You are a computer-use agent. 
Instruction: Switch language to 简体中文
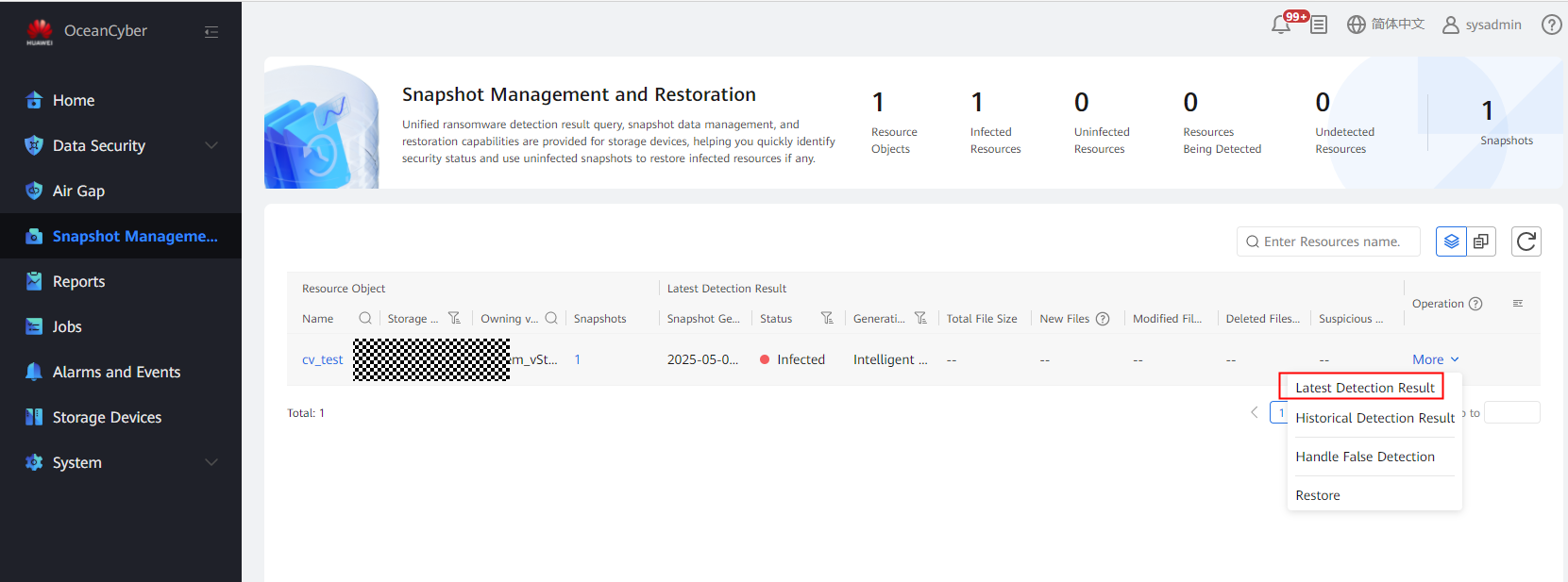1385,25
